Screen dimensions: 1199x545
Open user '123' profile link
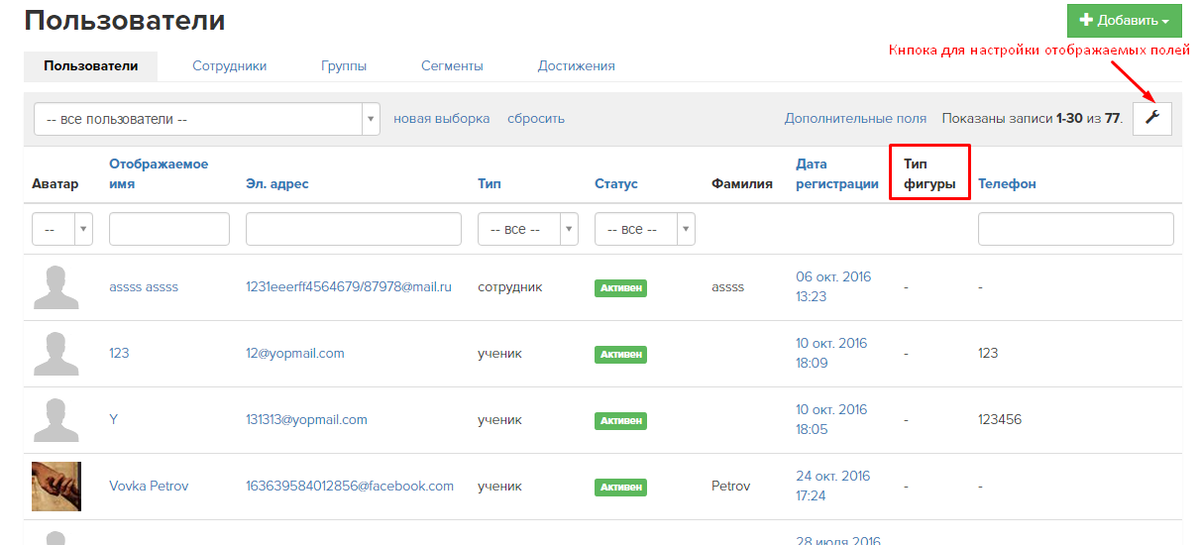tap(119, 354)
